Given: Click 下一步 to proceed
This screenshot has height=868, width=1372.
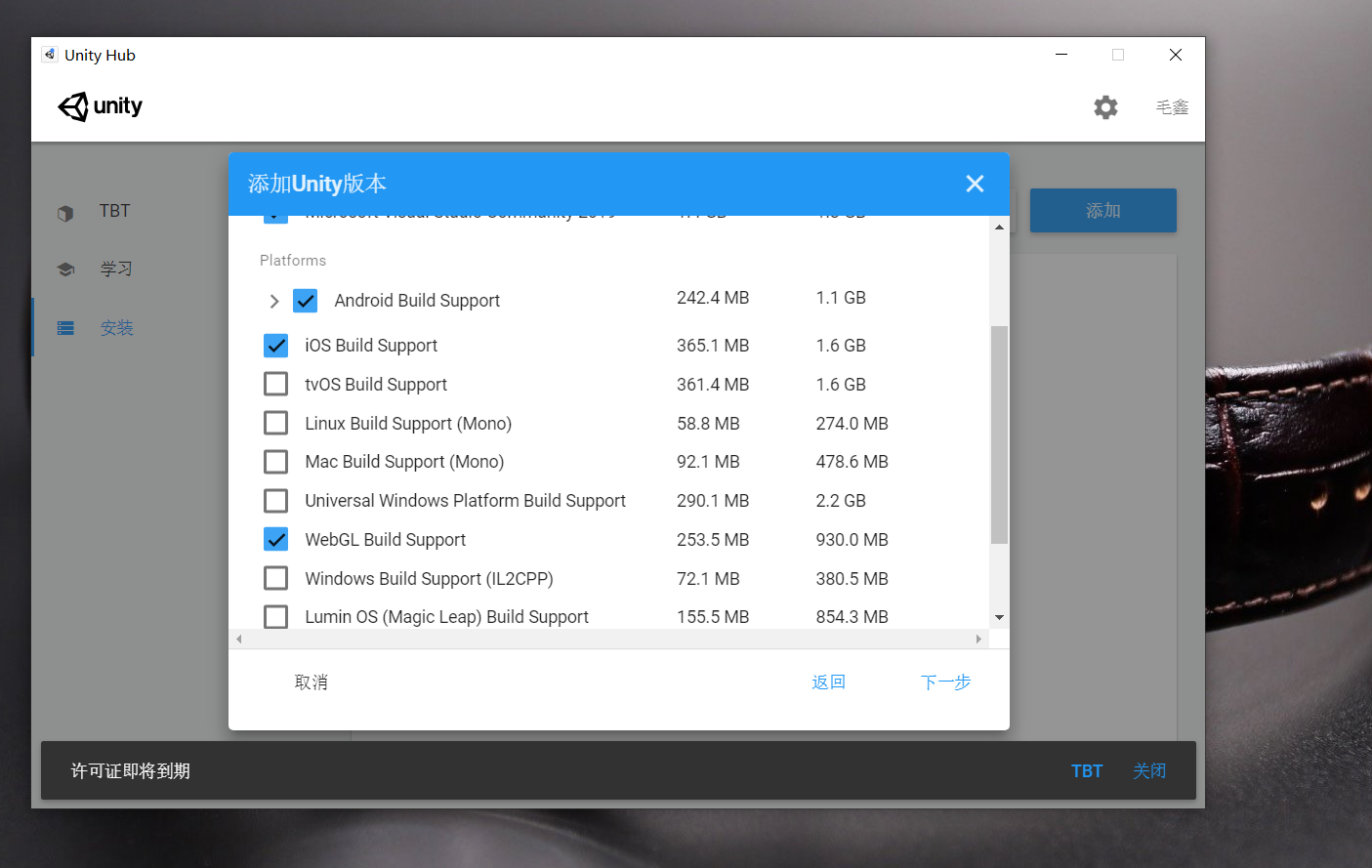Looking at the screenshot, I should 945,682.
